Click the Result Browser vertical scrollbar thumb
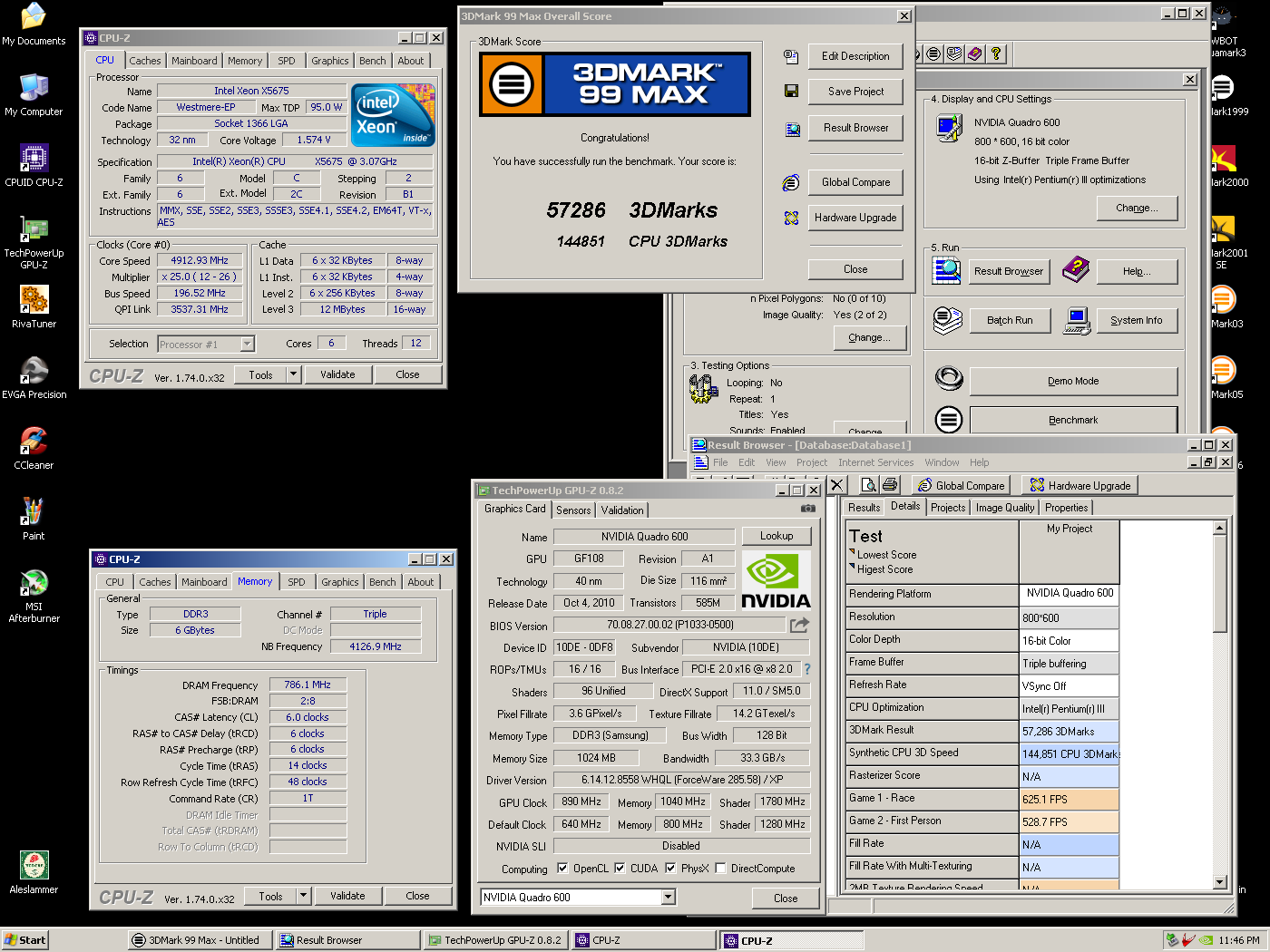This screenshot has height=952, width=1270. pos(1220,584)
